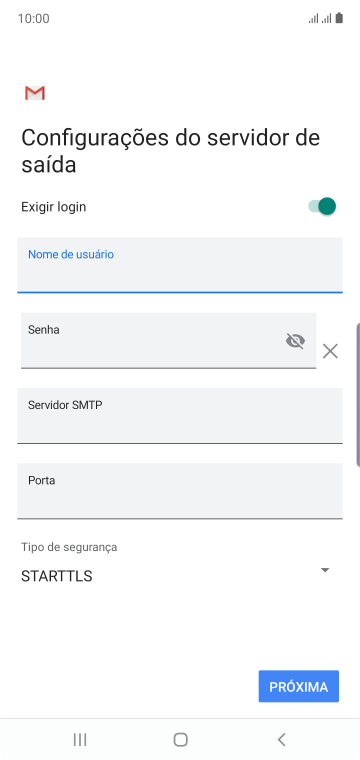360x760 pixels.
Task: Click the scrollbar on the right edge
Action: click(x=358, y=394)
